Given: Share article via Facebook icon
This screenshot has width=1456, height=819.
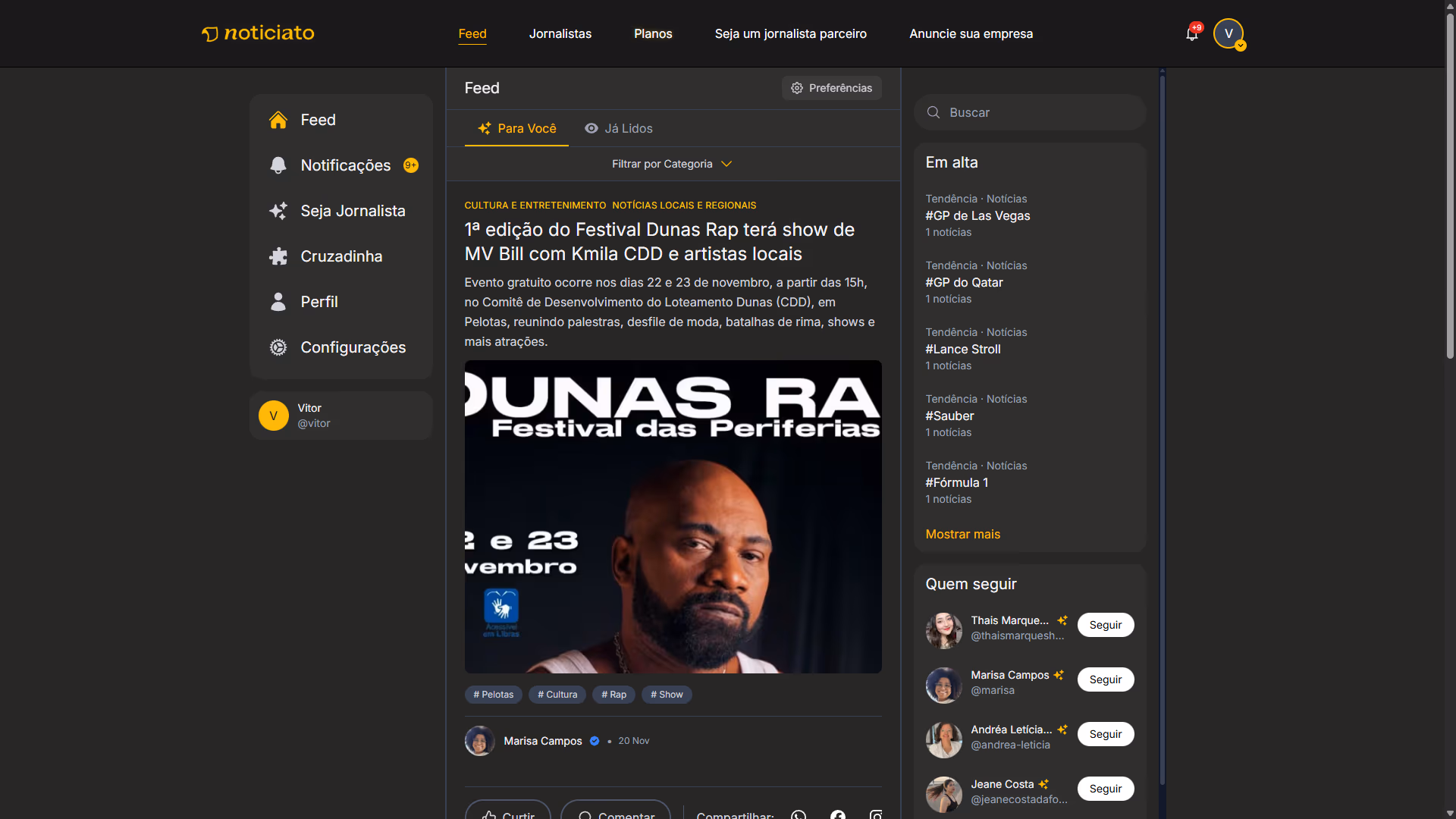Looking at the screenshot, I should 837,814.
